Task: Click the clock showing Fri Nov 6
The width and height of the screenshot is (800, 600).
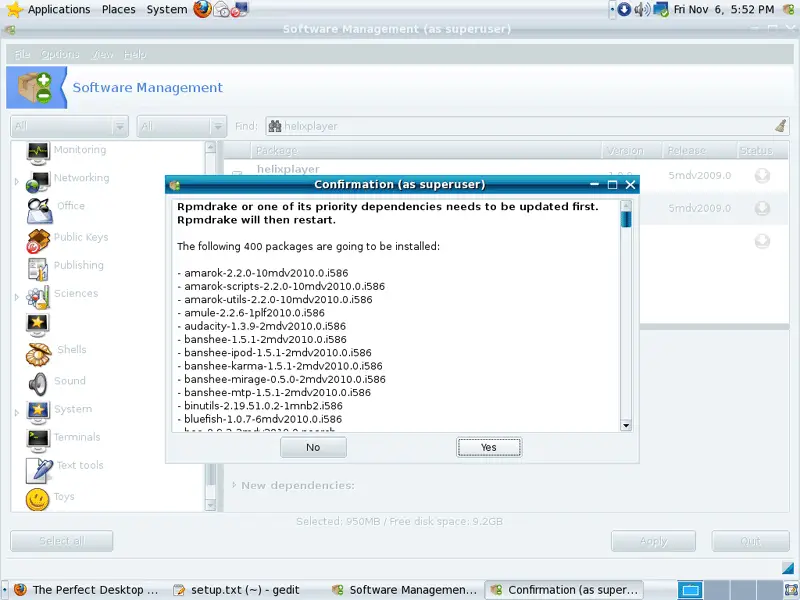Action: pyautogui.click(x=723, y=9)
